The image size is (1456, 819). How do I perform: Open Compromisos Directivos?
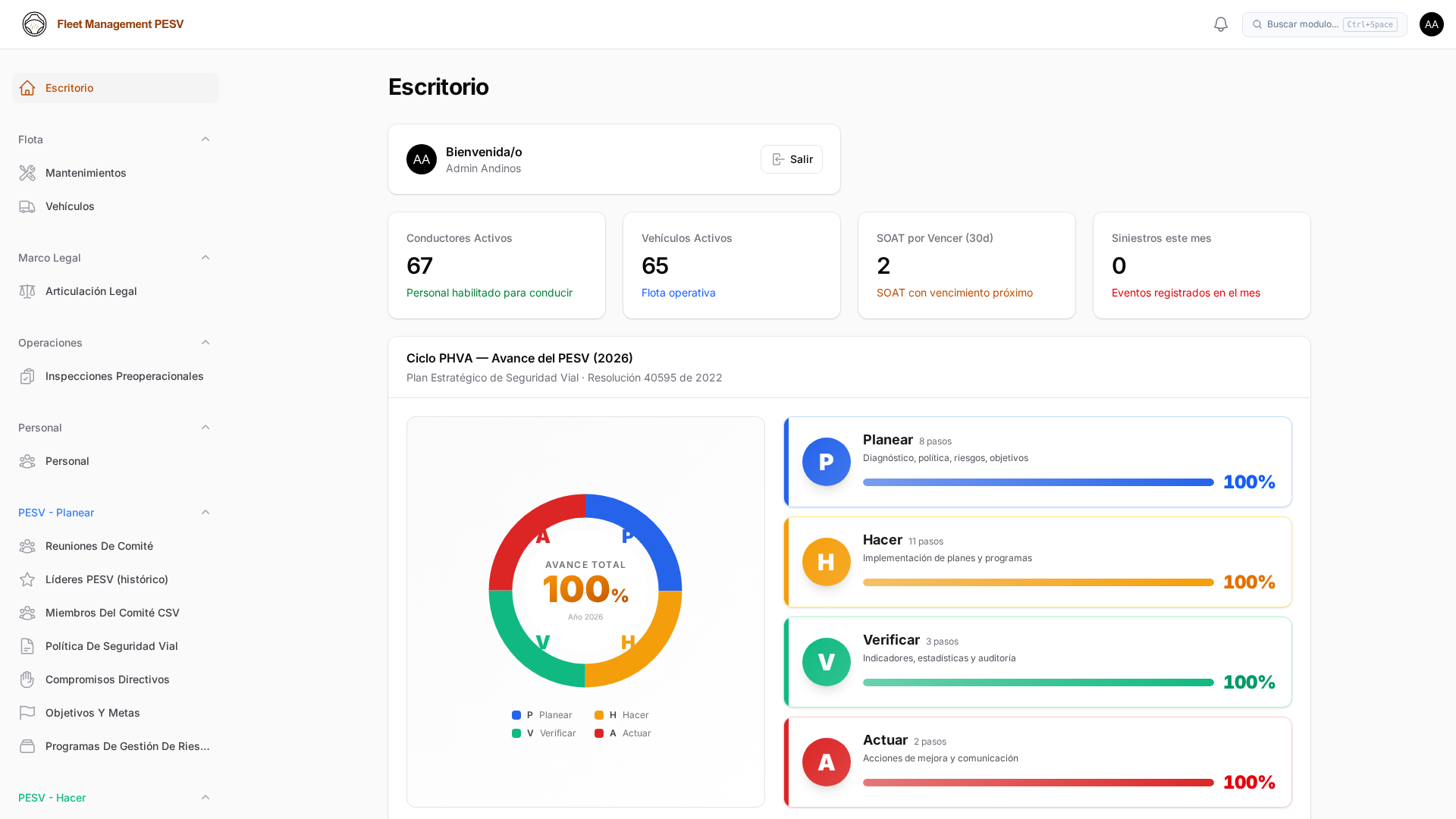[115, 679]
